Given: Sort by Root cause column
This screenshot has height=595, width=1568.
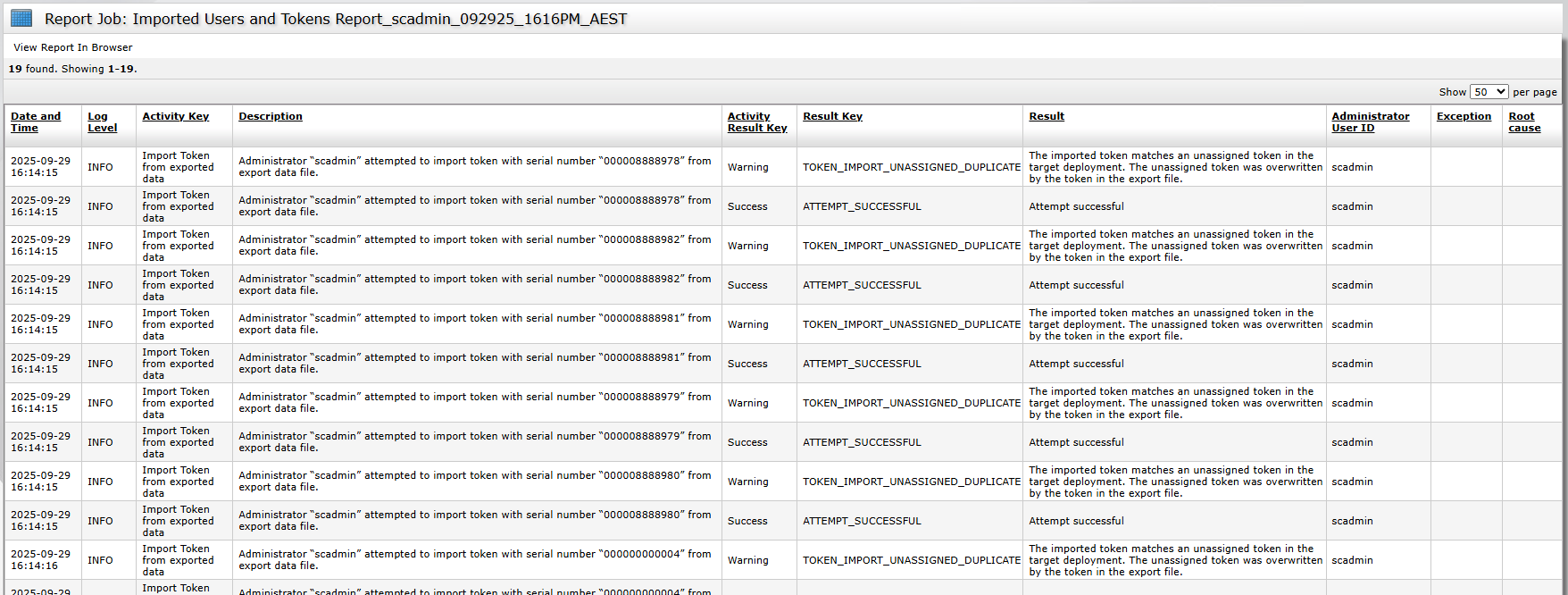Looking at the screenshot, I should (x=1523, y=122).
